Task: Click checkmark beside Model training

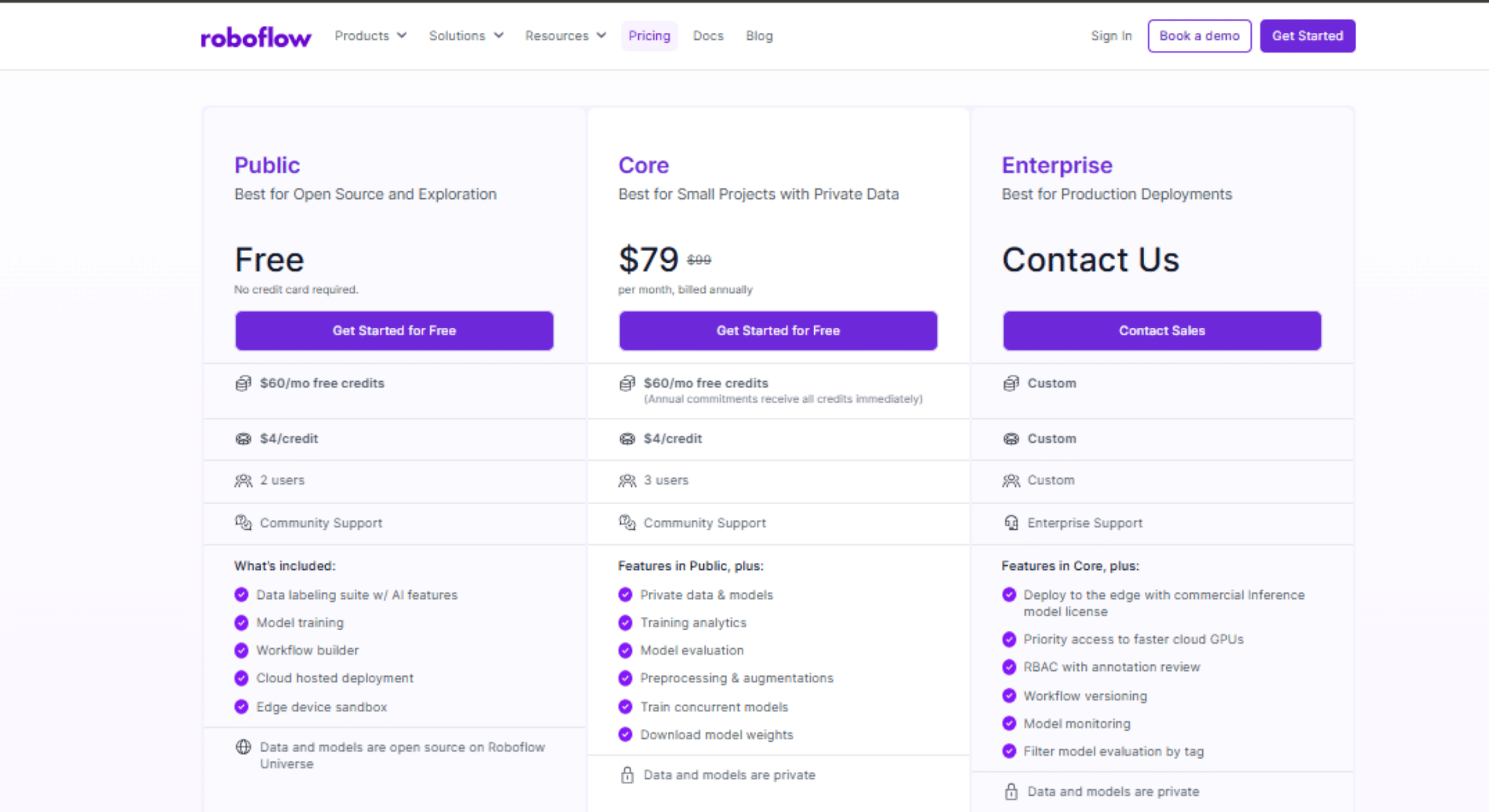Action: pyautogui.click(x=242, y=623)
